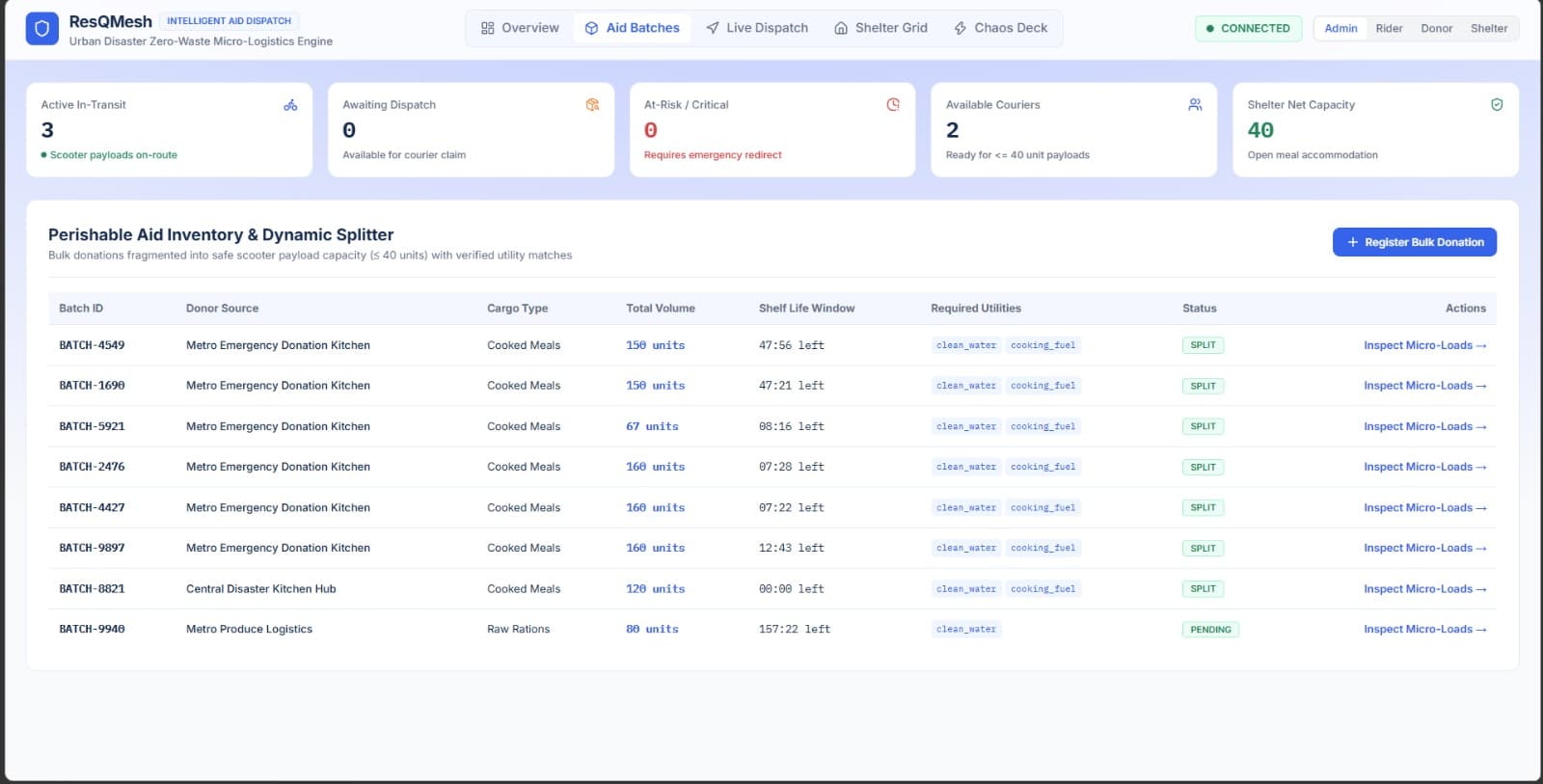Click the 120 units volume value
This screenshot has height=784, width=1543.
pos(656,589)
